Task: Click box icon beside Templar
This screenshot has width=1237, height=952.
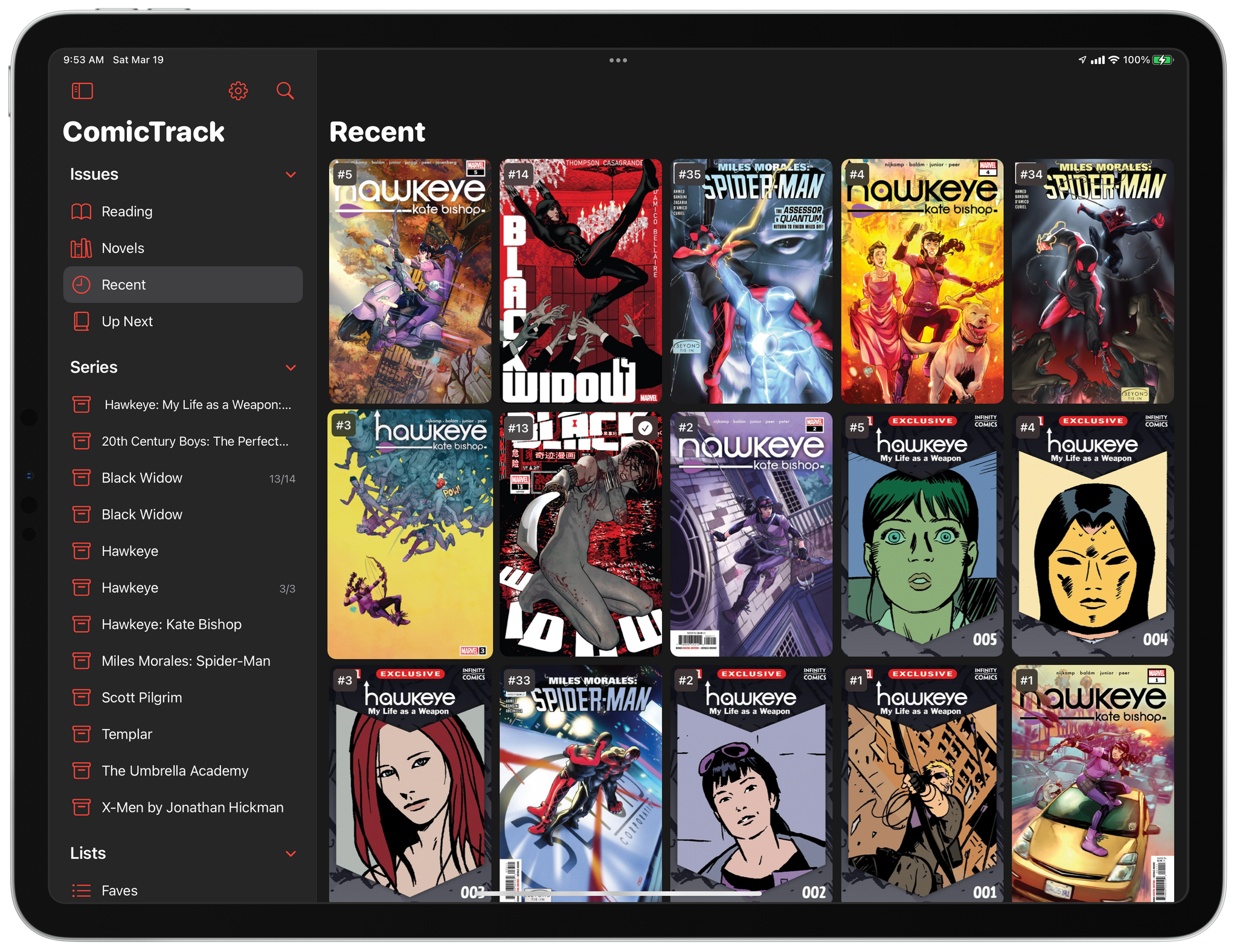Action: (82, 734)
